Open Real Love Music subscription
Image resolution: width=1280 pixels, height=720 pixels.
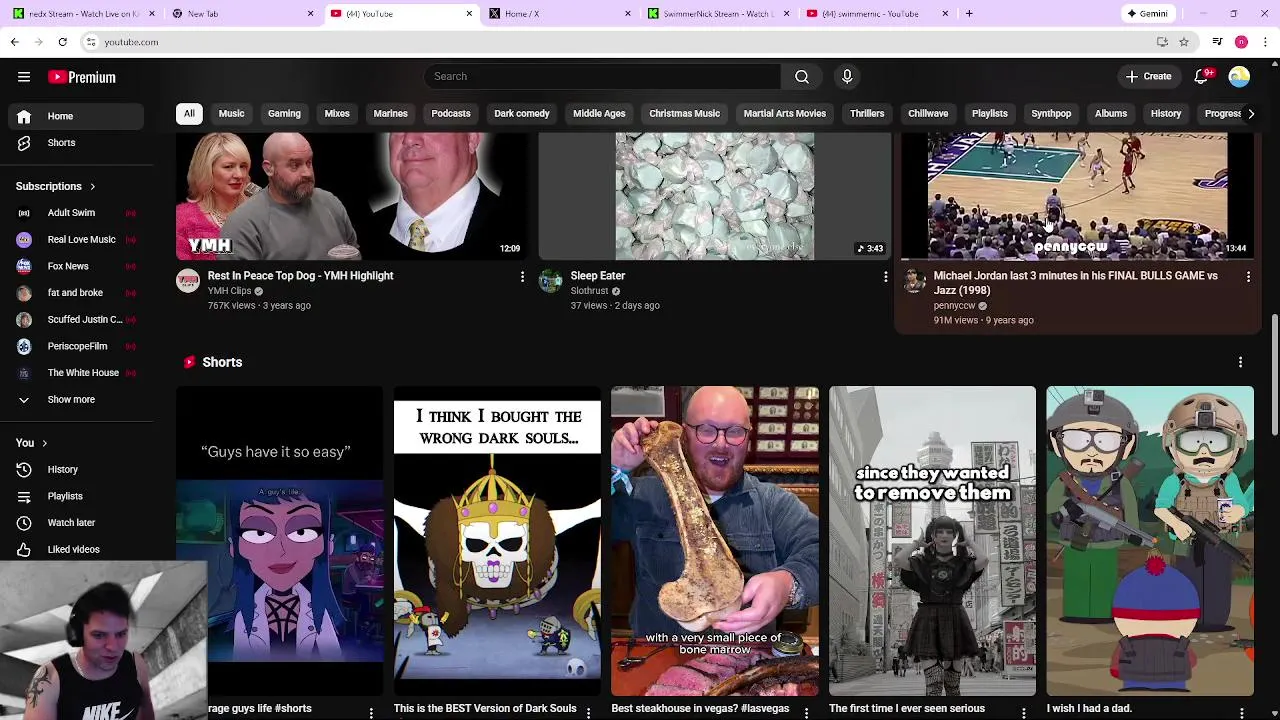[x=76, y=240]
